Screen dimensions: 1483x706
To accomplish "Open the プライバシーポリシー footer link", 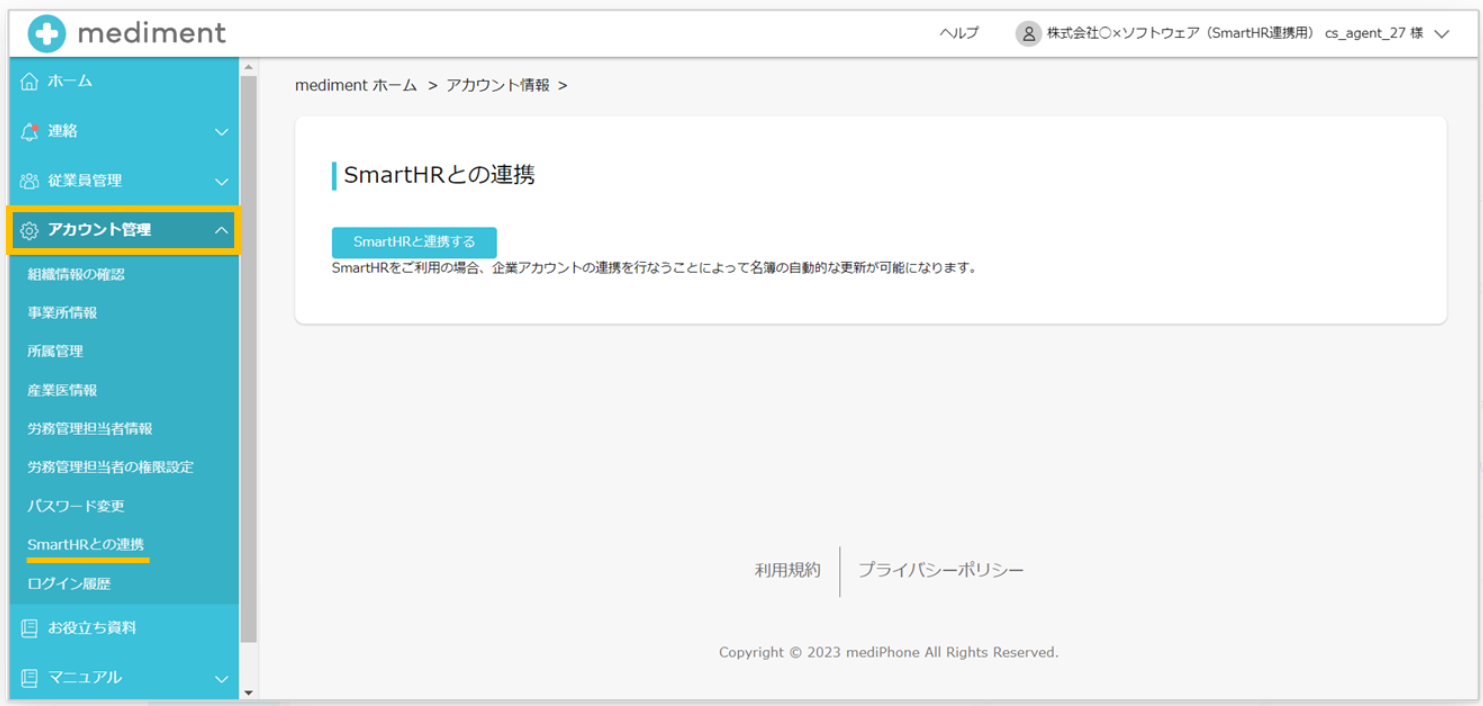I will [941, 570].
